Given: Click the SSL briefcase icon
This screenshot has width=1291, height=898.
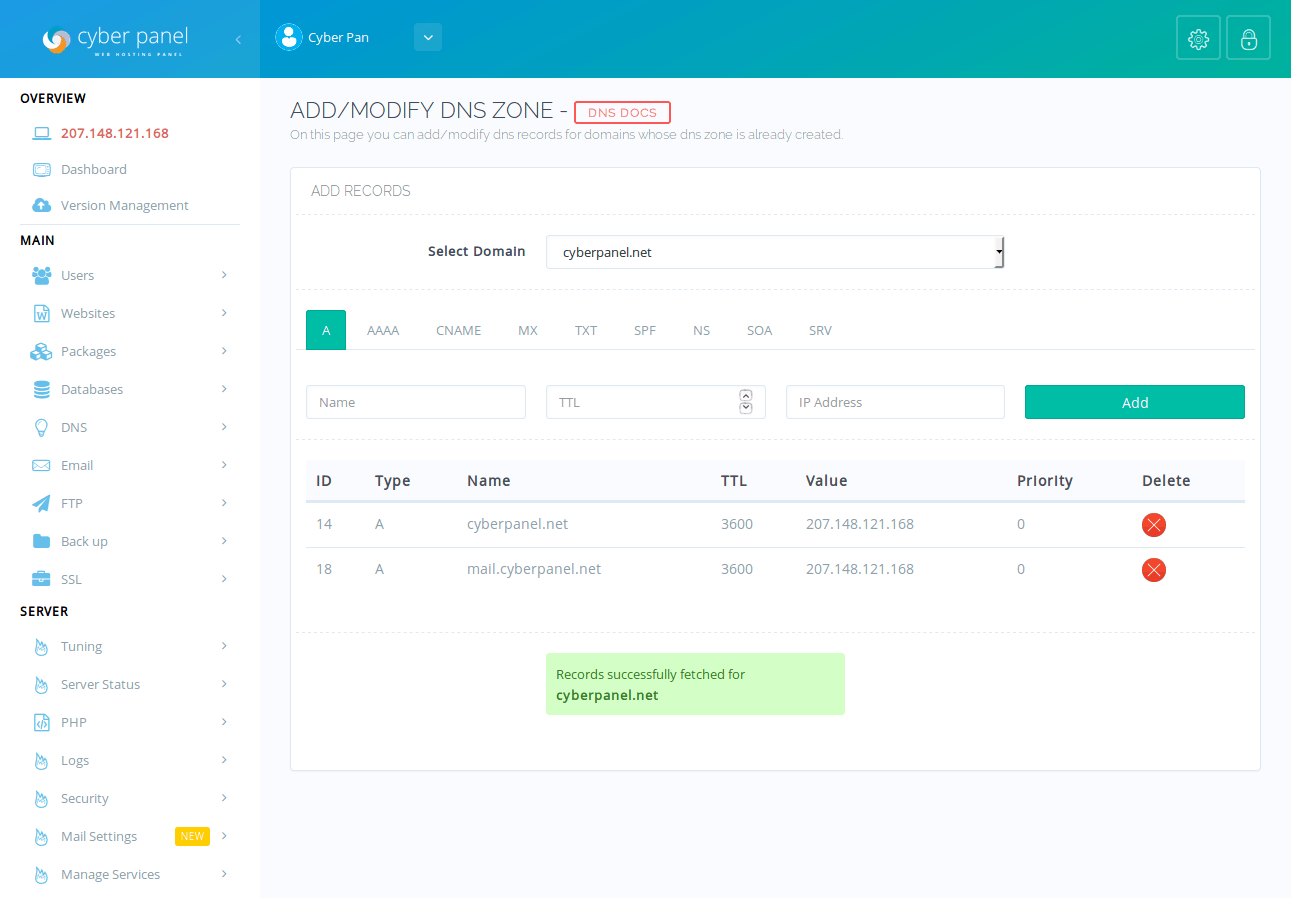Looking at the screenshot, I should pyautogui.click(x=41, y=579).
